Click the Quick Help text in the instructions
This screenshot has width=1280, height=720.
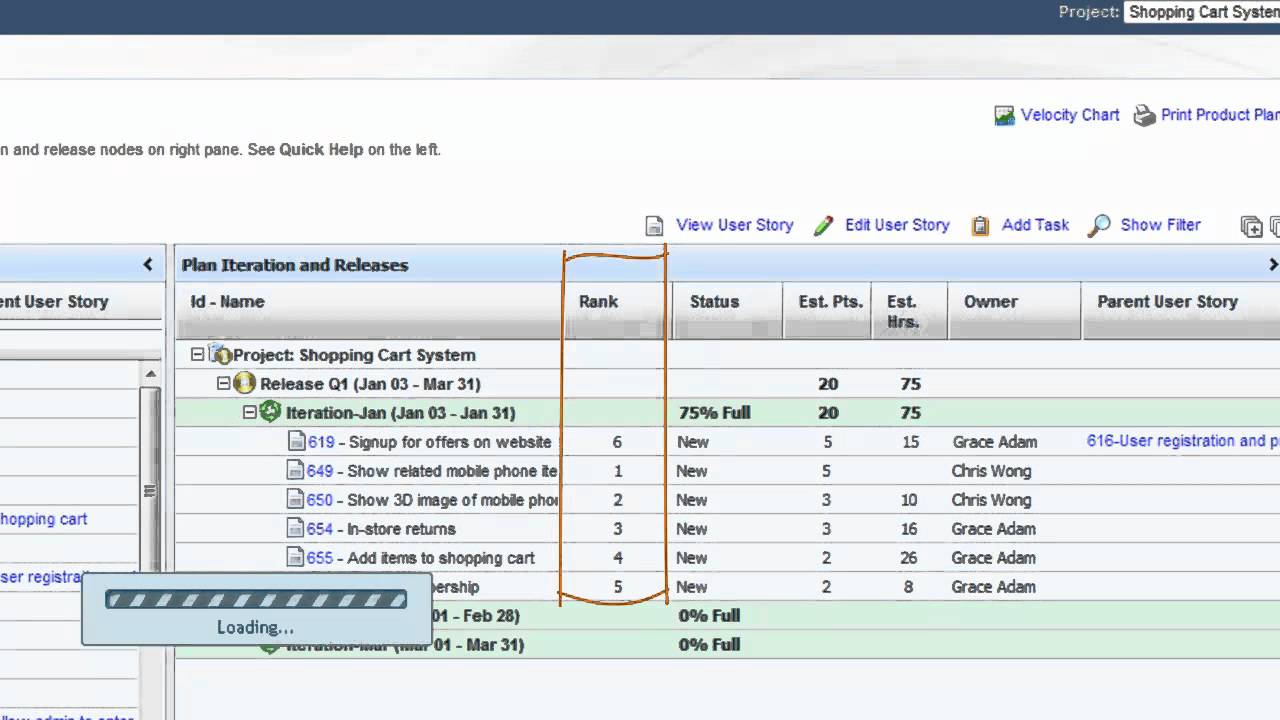click(x=320, y=150)
